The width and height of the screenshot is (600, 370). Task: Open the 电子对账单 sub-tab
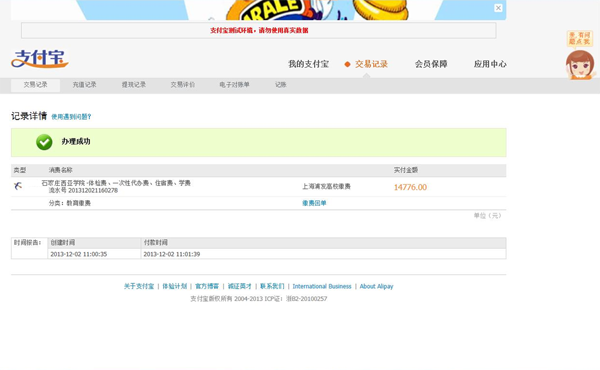(234, 85)
